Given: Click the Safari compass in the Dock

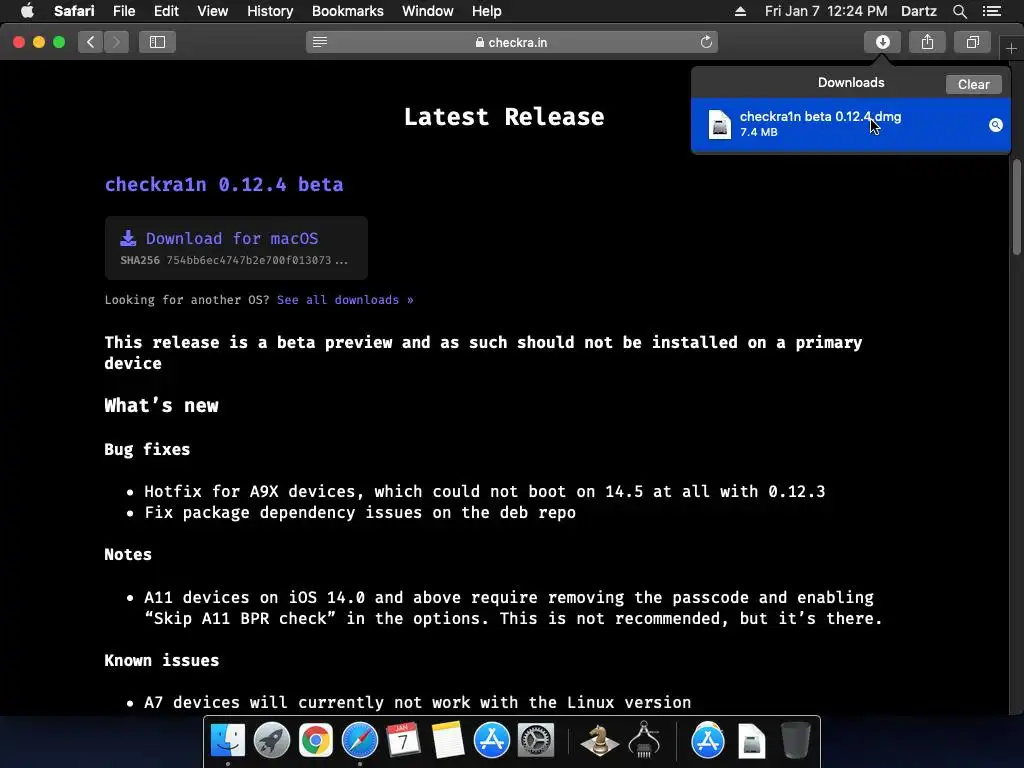Looking at the screenshot, I should 360,740.
